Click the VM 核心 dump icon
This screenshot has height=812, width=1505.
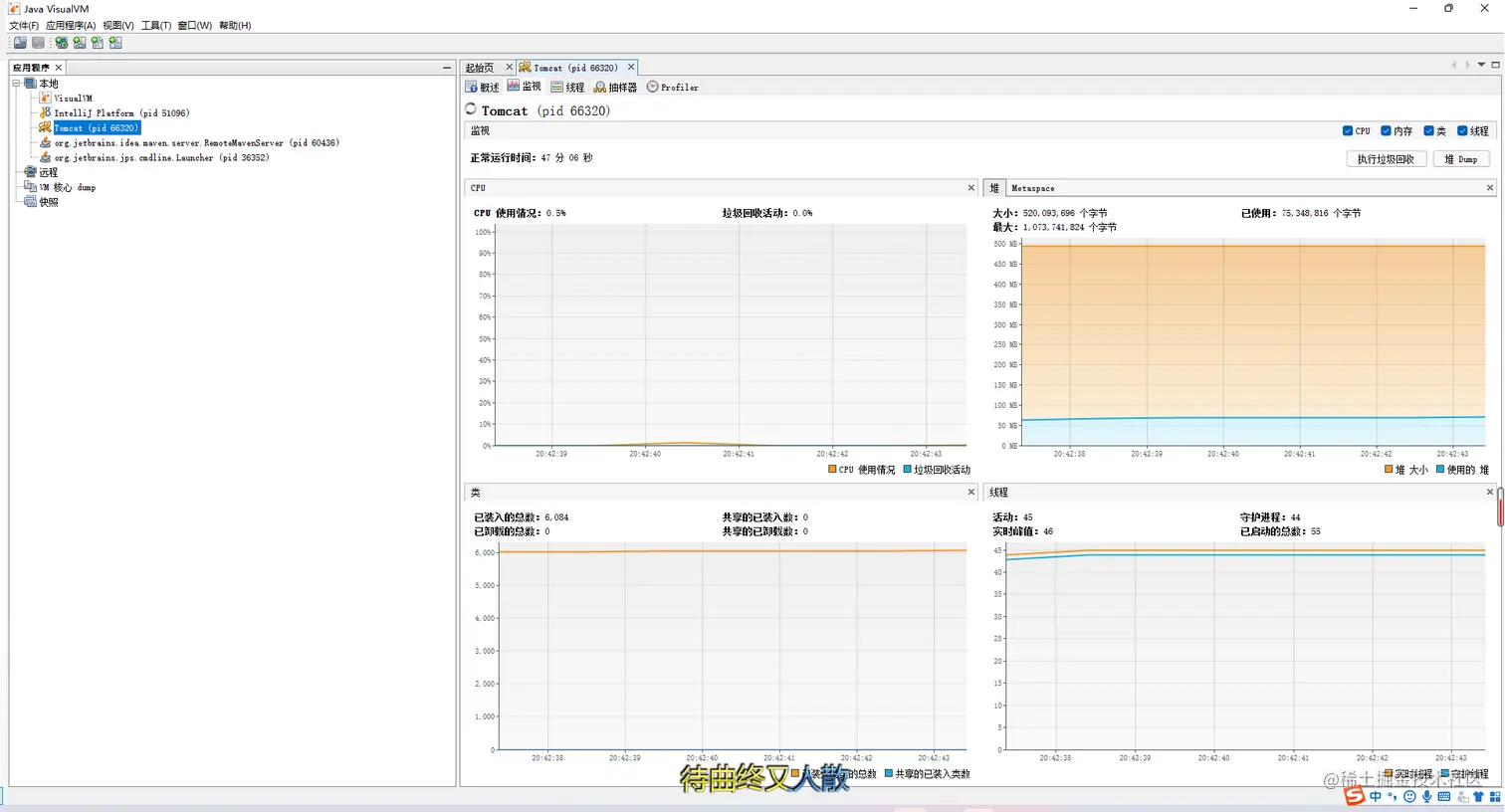click(x=30, y=187)
